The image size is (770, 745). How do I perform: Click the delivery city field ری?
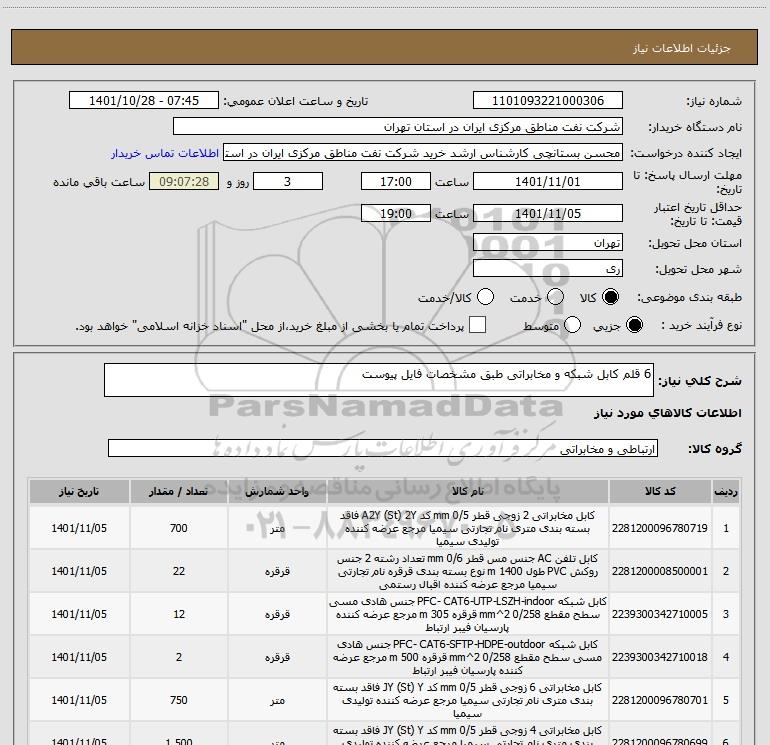pos(548,269)
